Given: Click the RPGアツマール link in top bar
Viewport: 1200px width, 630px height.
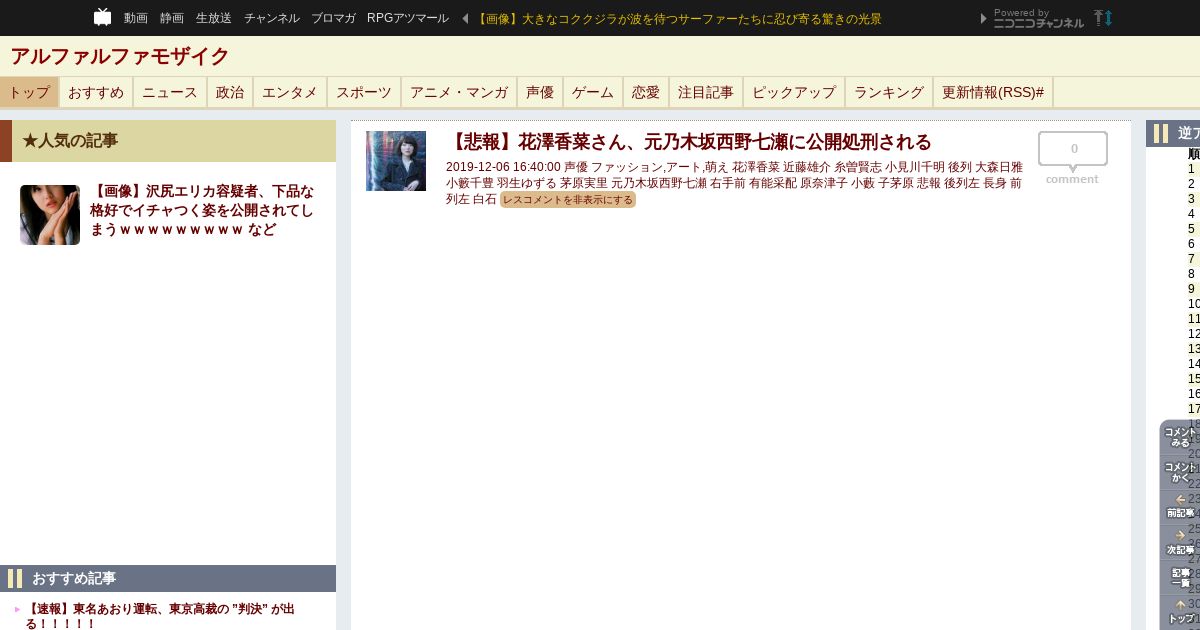Looking at the screenshot, I should coord(408,18).
